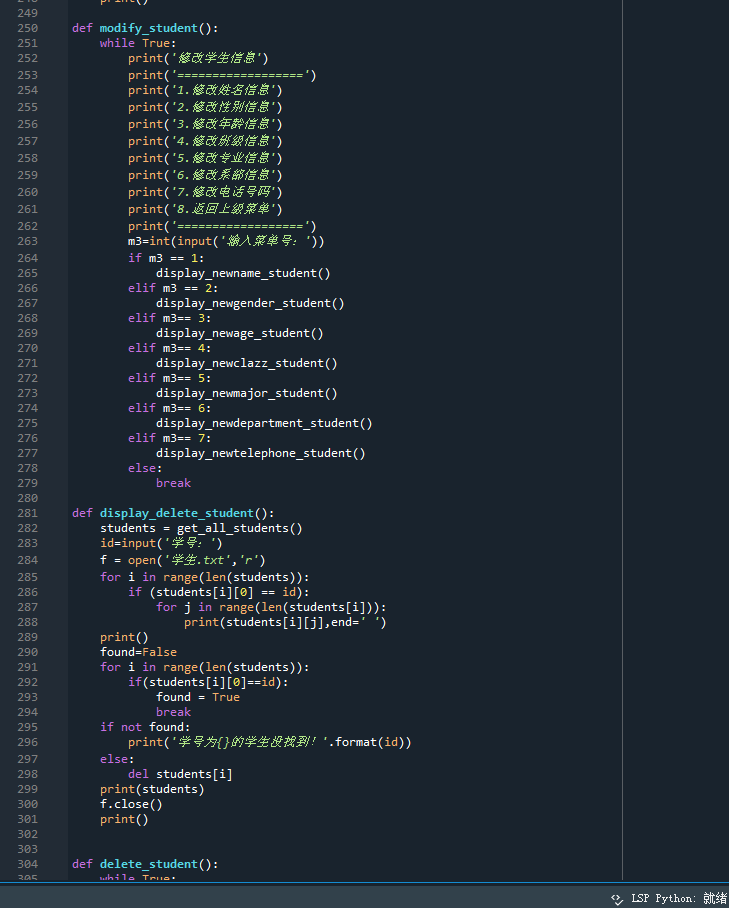
Task: Click 'print(students)' on line 299
Action: coord(152,789)
